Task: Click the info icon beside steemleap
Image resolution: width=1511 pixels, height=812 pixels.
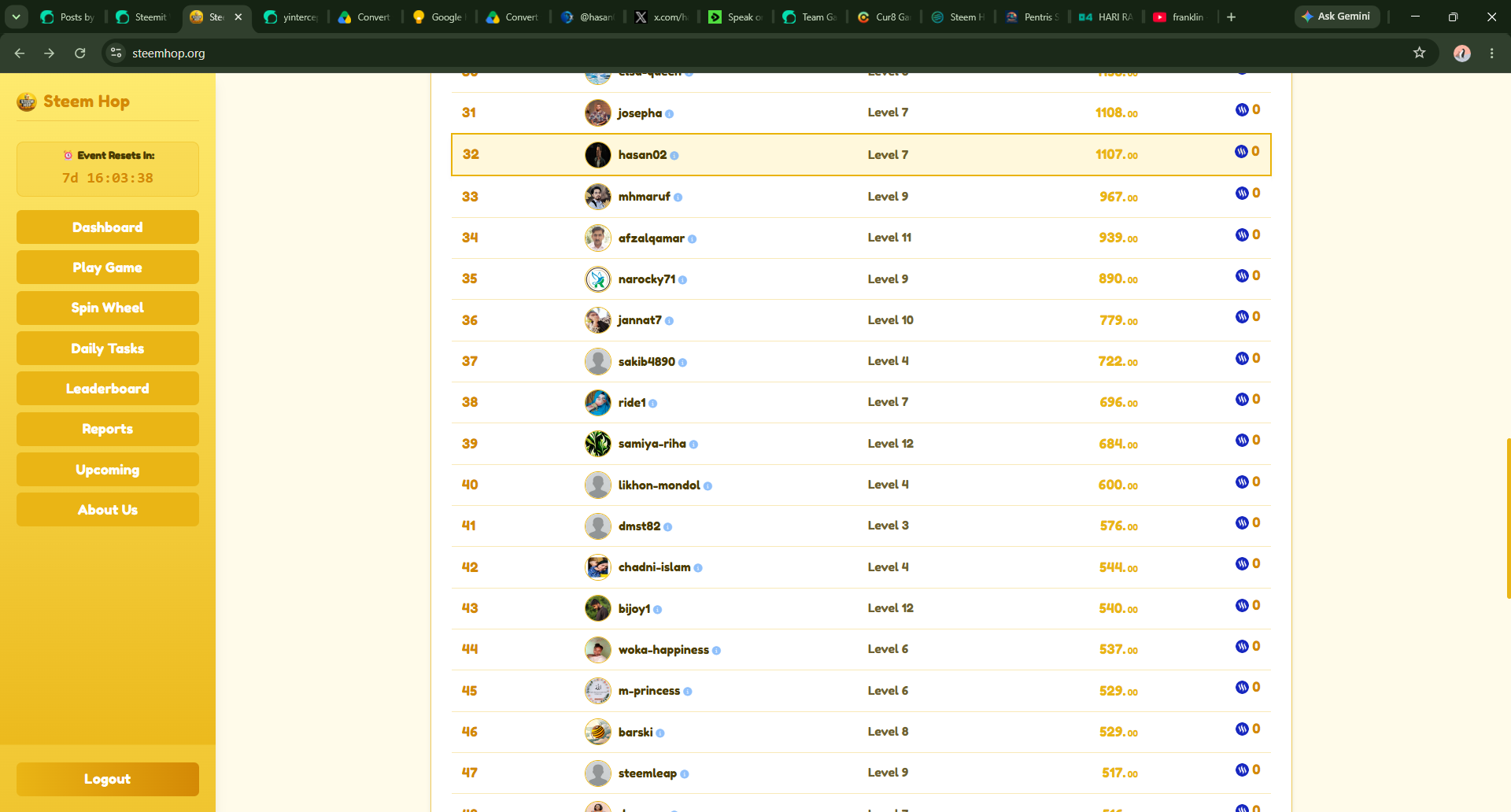Action: (x=685, y=774)
